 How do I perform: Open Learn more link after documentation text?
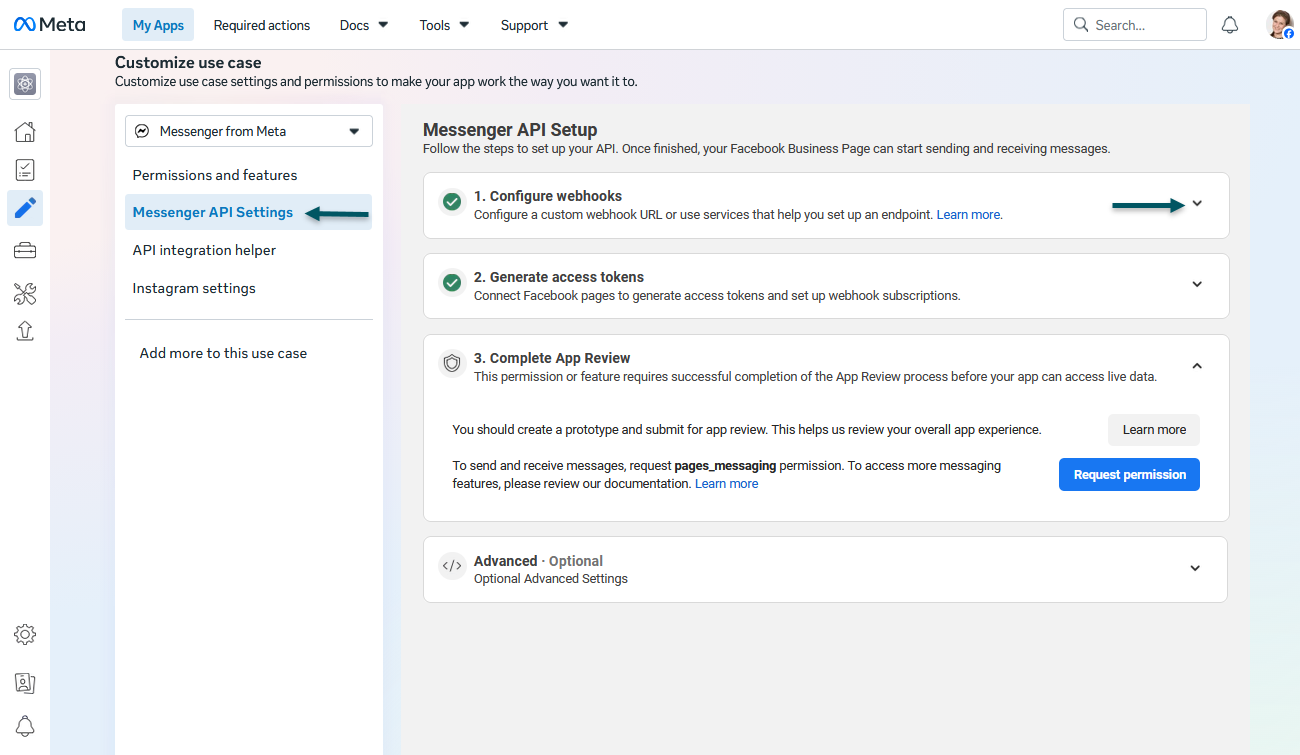click(x=726, y=484)
